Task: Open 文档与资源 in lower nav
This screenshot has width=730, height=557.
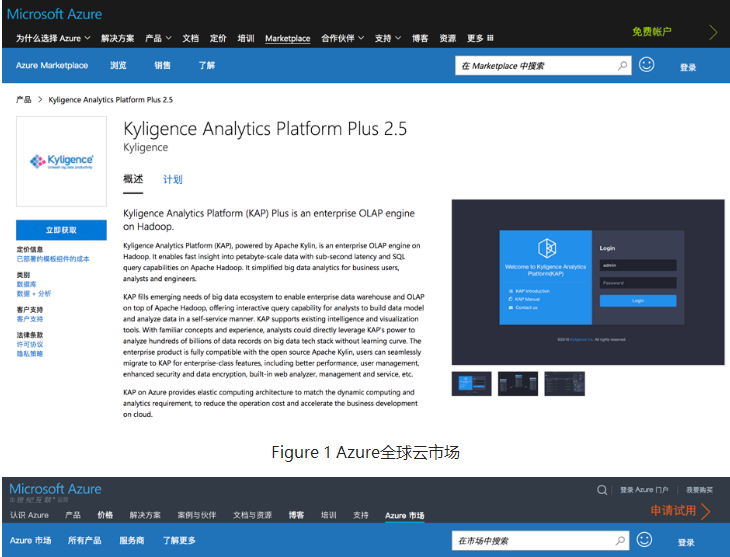Action: point(252,515)
